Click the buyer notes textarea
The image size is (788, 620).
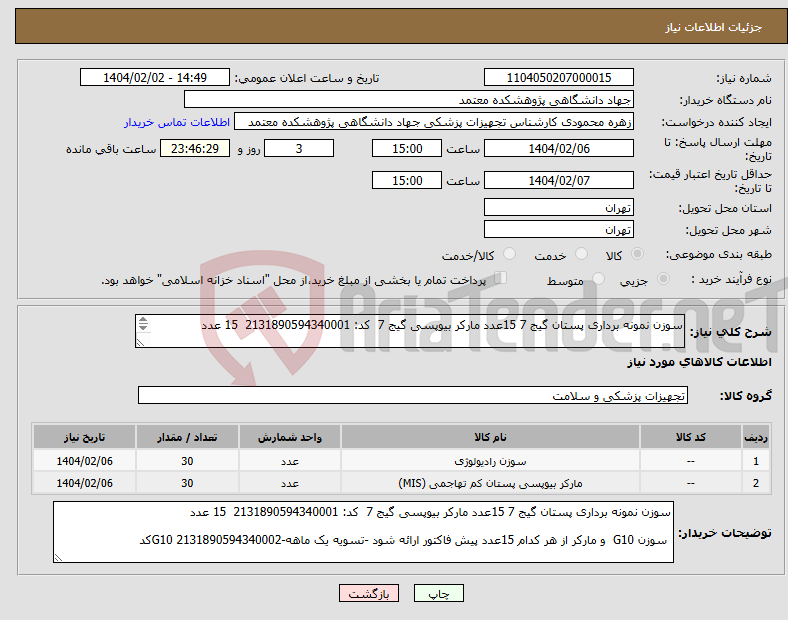pos(363,532)
